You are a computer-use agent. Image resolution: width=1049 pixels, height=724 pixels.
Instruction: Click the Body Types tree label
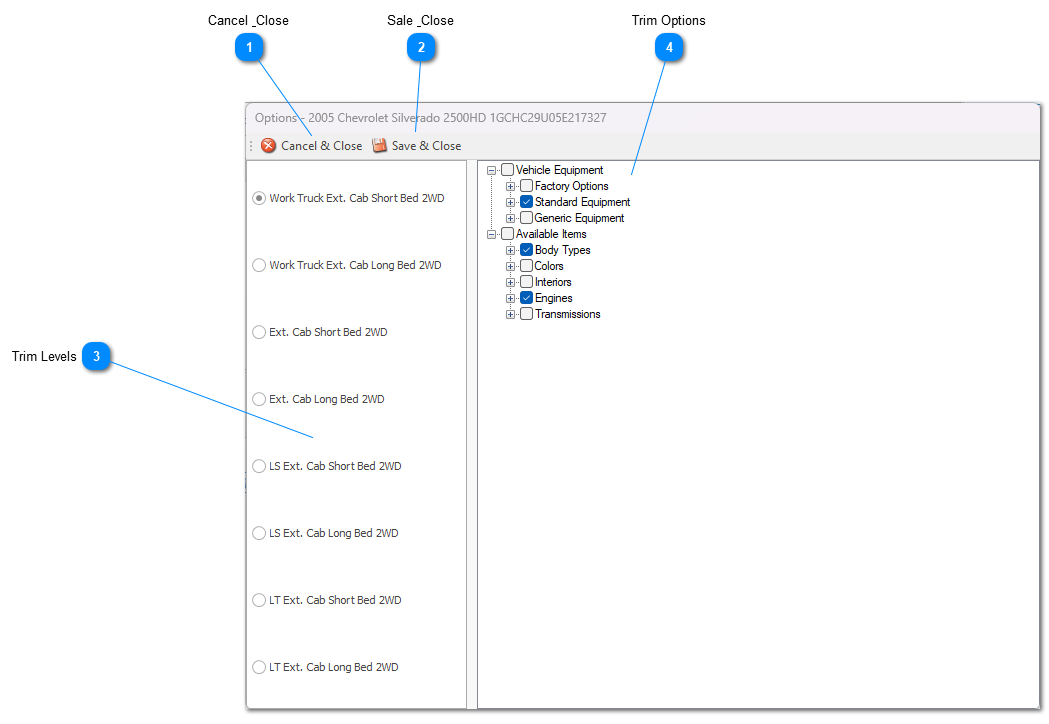(x=563, y=251)
